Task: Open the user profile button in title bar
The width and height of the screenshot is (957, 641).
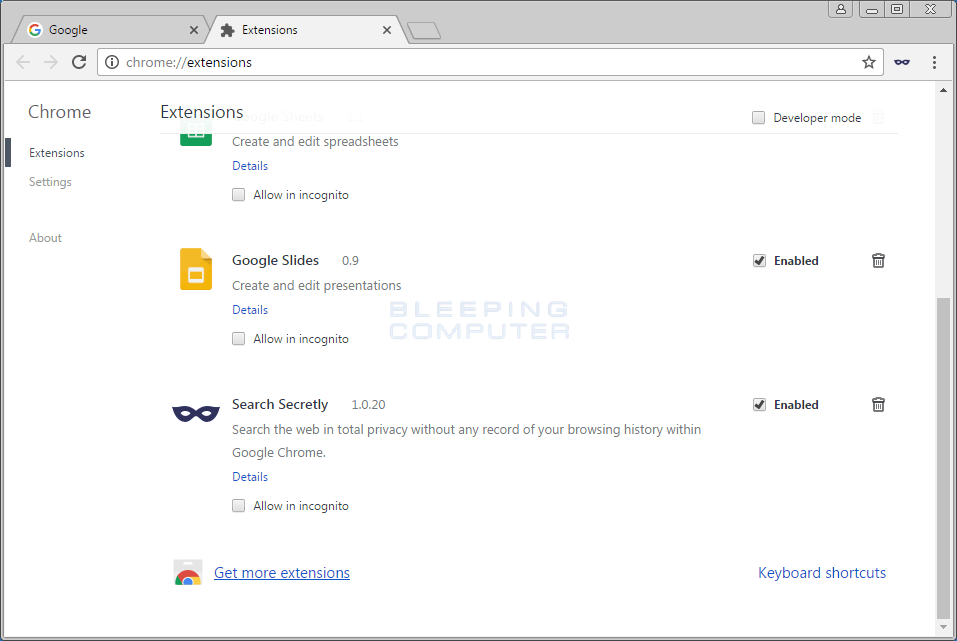Action: [841, 9]
